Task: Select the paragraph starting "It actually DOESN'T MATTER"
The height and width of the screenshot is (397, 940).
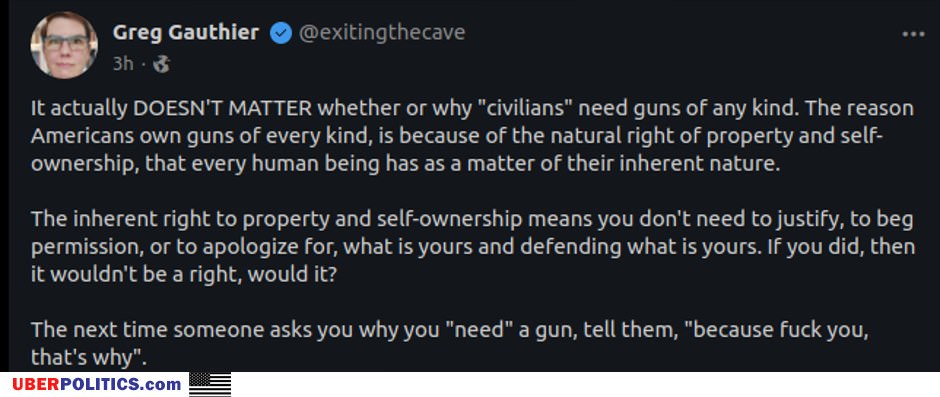Action: [x=472, y=137]
